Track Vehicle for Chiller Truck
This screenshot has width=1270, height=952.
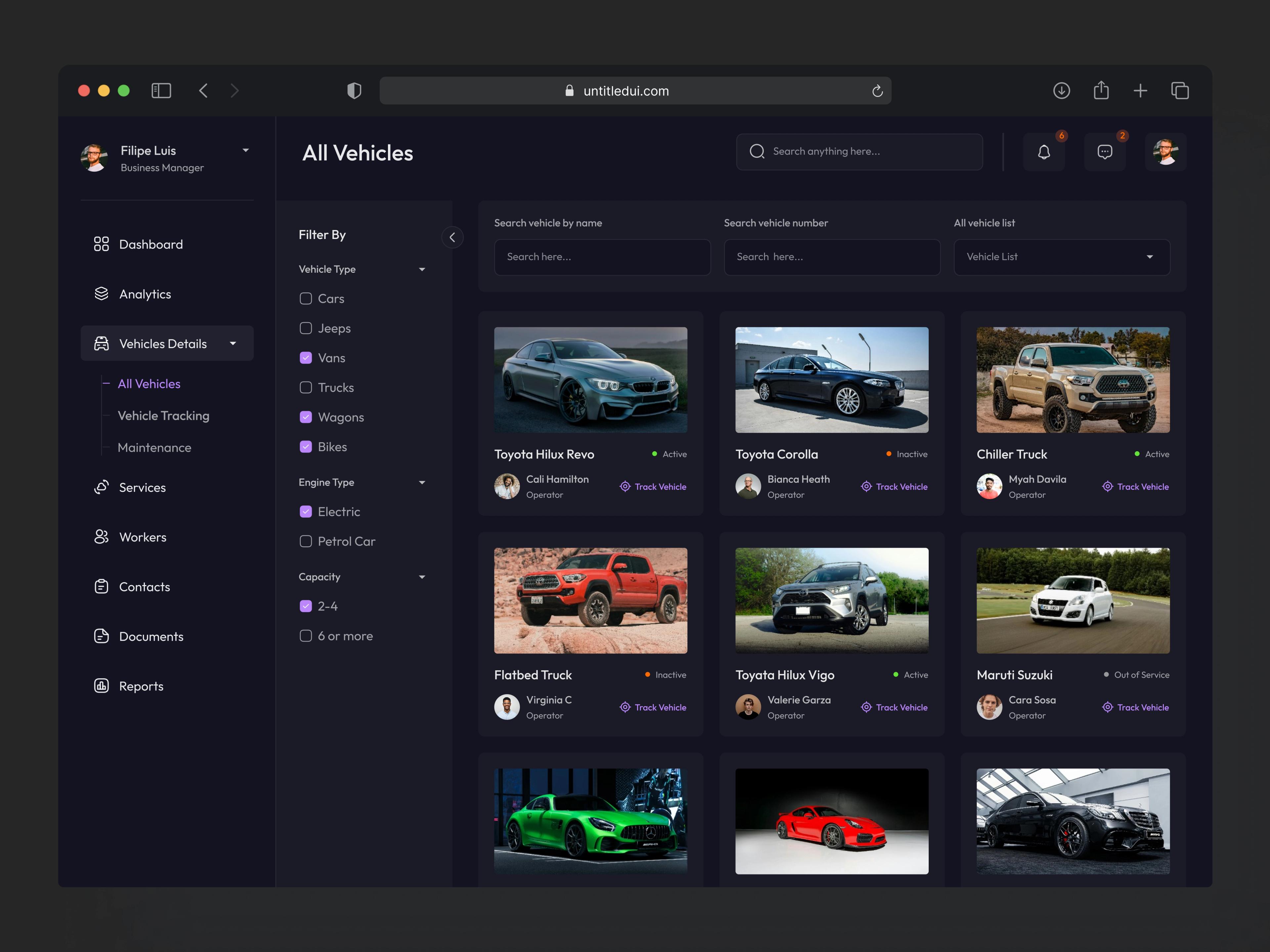[1135, 487]
